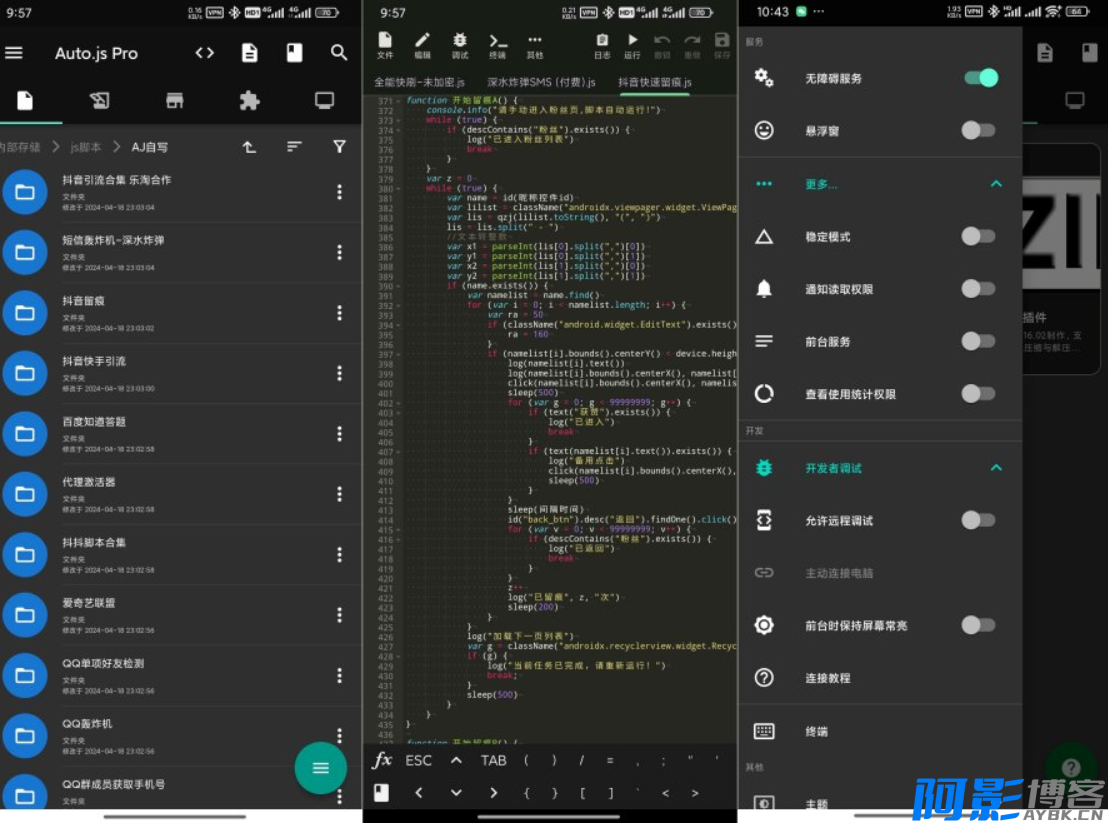Collapse the 开发者调试 section
This screenshot has height=823, width=1108.
pos(996,468)
